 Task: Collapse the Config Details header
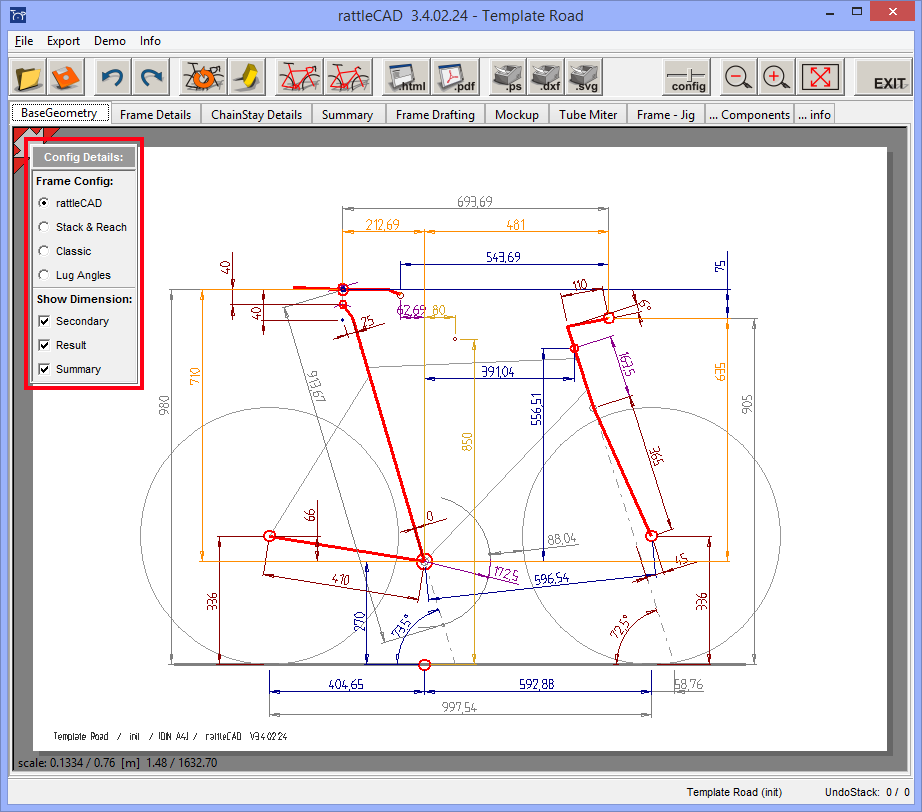point(83,157)
